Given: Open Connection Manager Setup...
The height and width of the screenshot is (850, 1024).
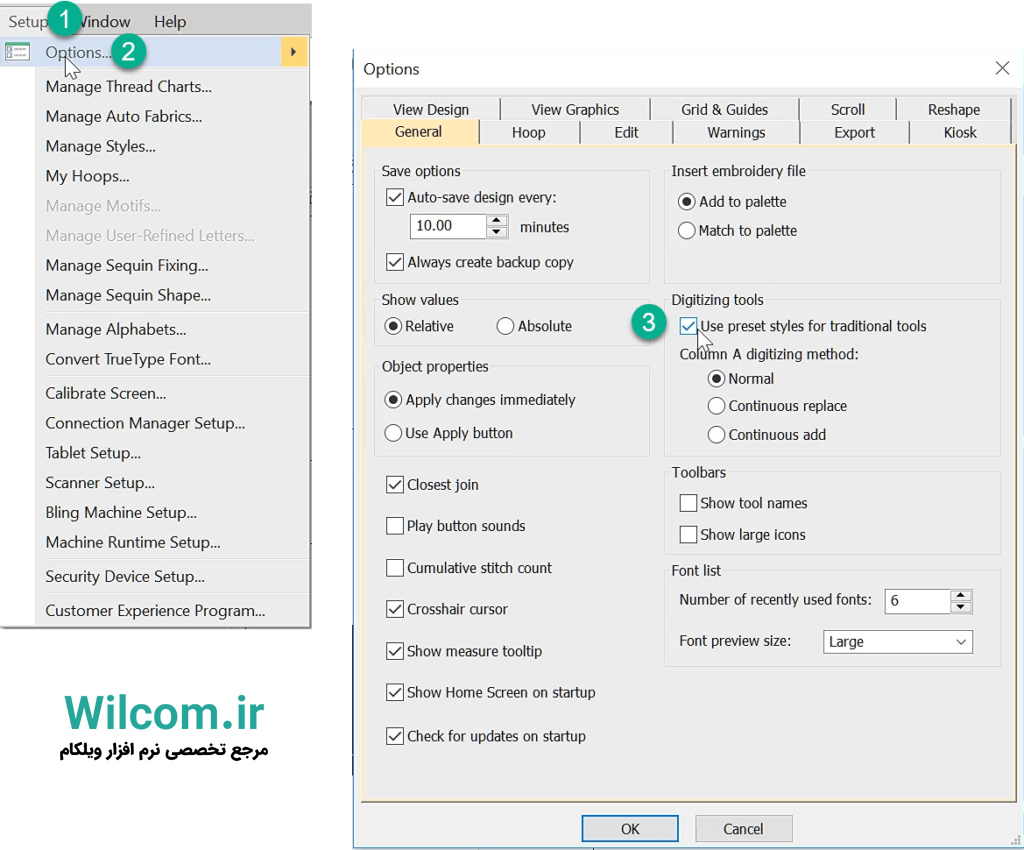Looking at the screenshot, I should click(145, 423).
